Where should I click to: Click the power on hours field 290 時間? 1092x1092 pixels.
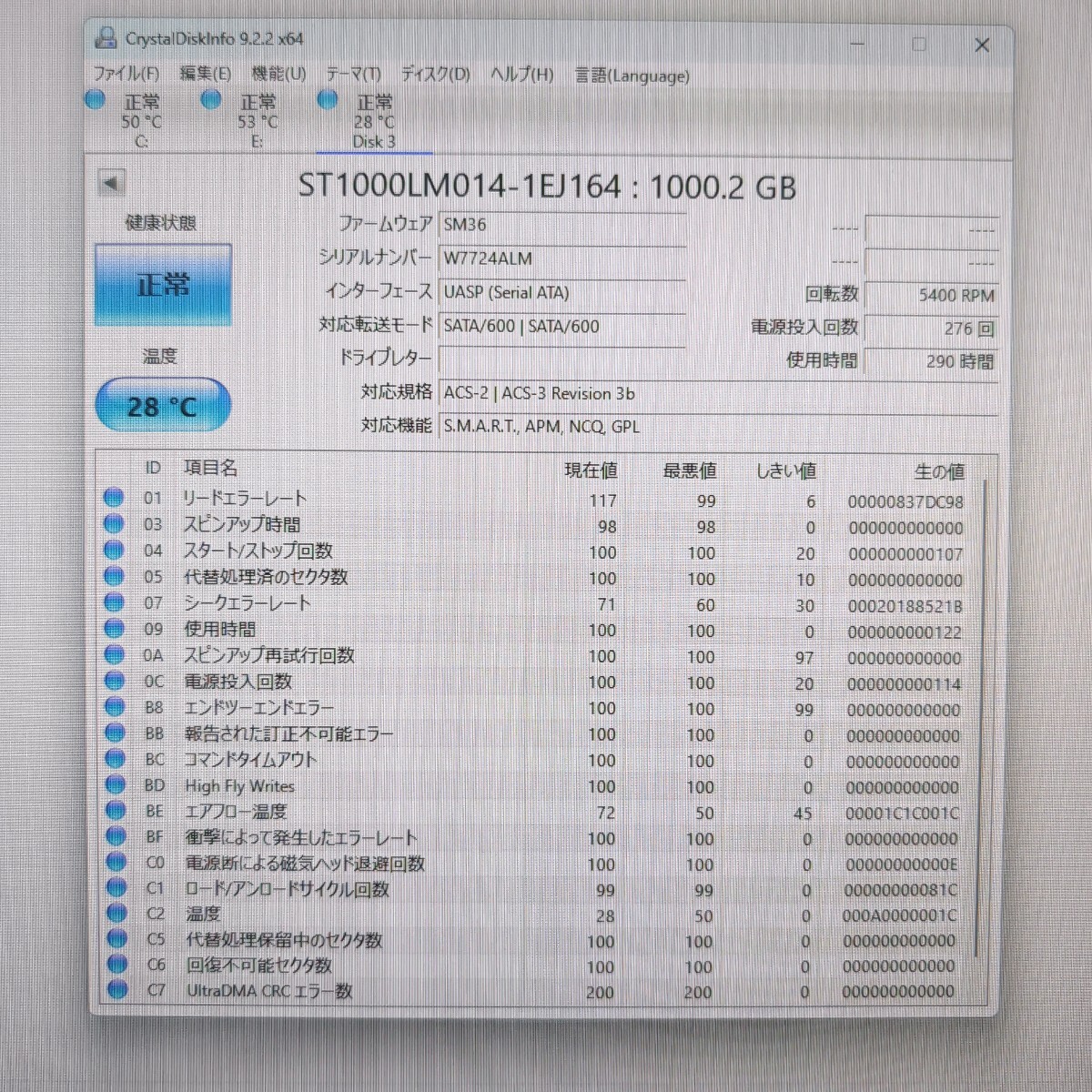pos(930,361)
